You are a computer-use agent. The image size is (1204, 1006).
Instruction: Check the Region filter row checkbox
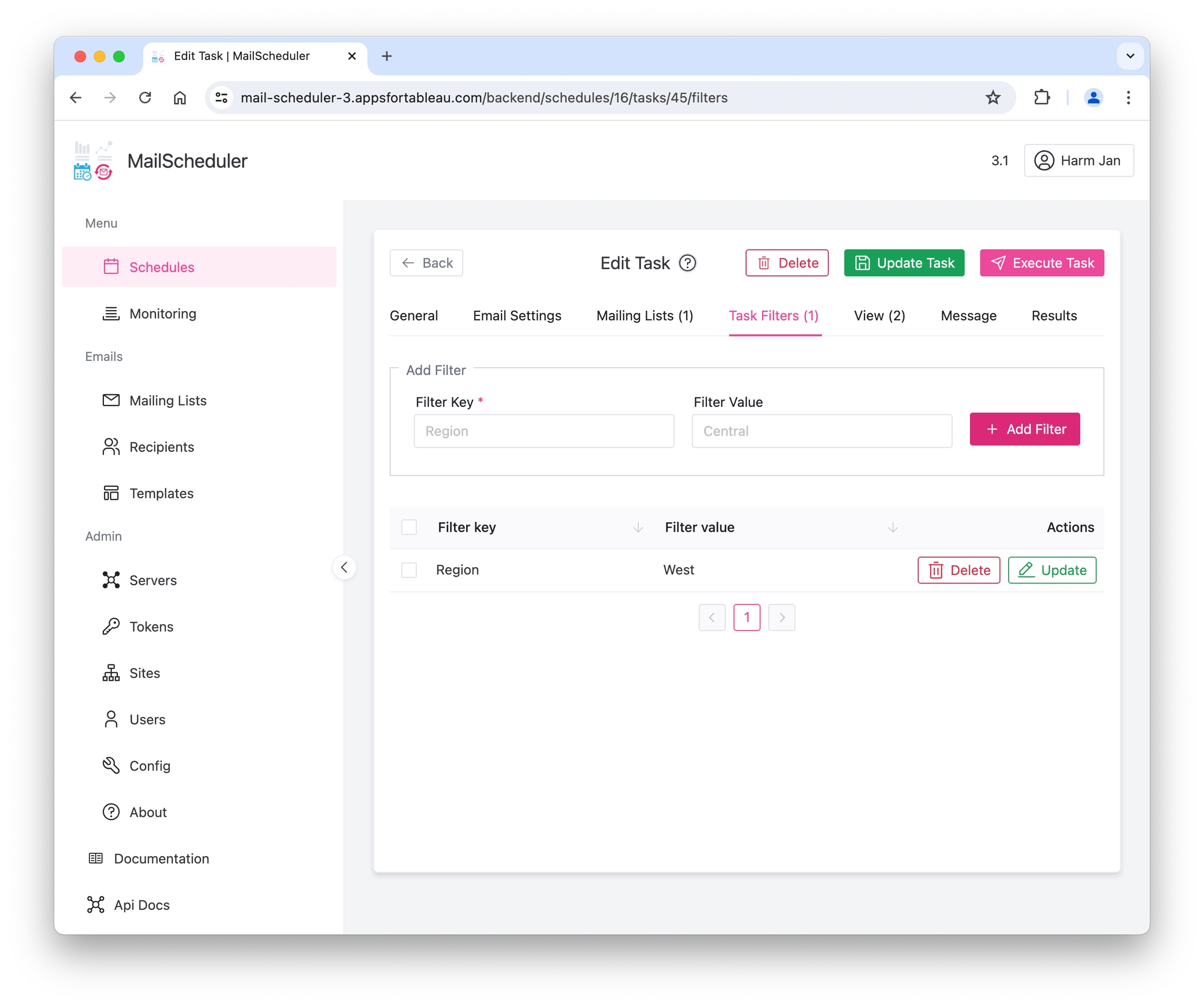click(409, 570)
